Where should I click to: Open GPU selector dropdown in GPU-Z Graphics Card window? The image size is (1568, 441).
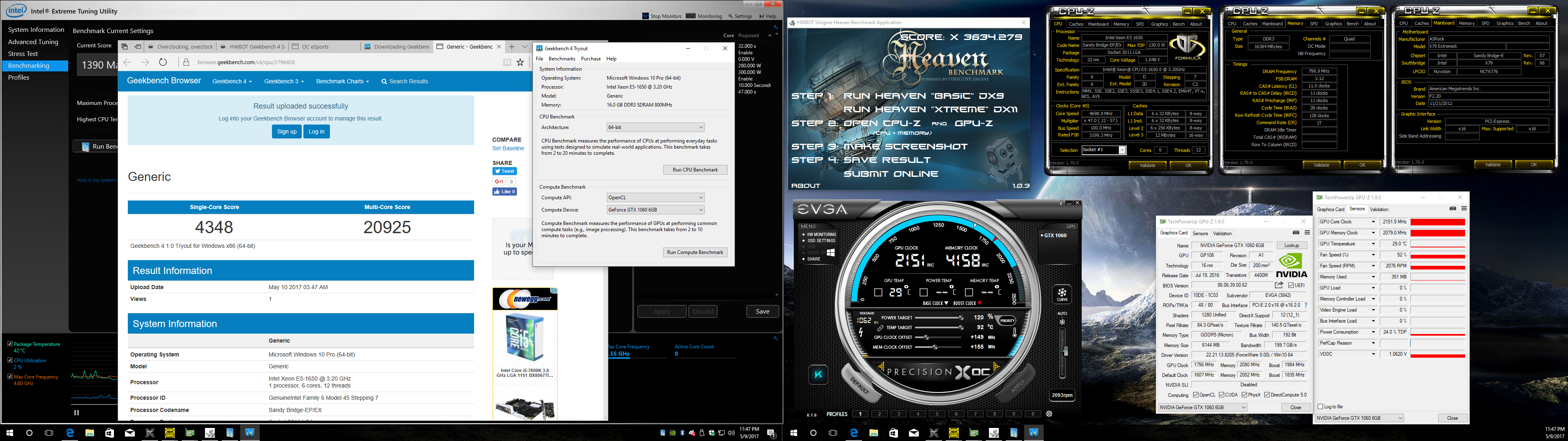coord(1202,408)
